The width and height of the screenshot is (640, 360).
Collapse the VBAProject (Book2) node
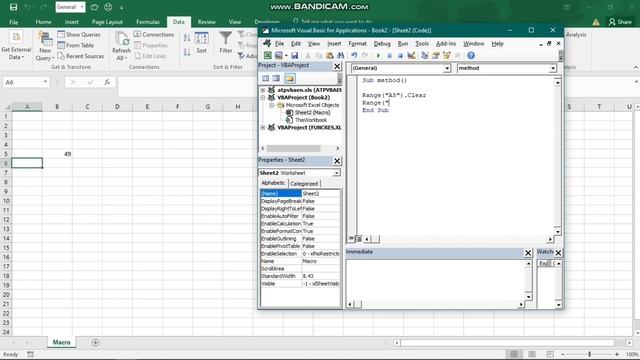click(x=263, y=98)
